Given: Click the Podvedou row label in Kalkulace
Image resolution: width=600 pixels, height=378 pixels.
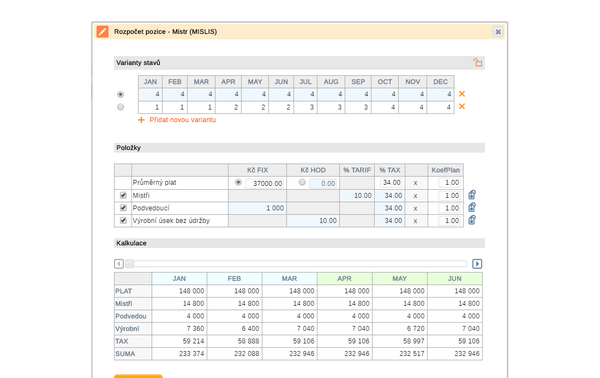Looking at the screenshot, I should pyautogui.click(x=132, y=316).
